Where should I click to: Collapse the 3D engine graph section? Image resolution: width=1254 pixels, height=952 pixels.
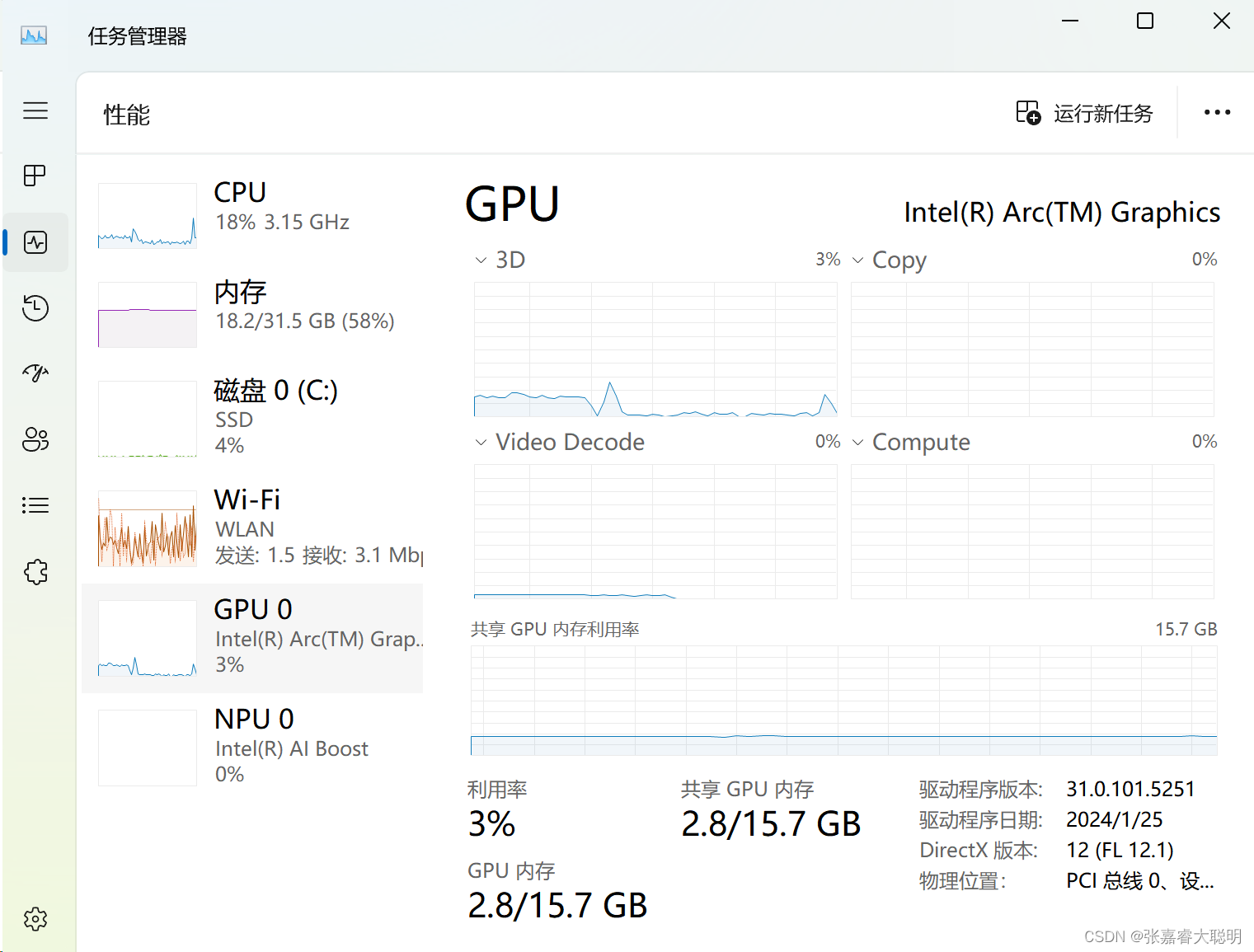(481, 260)
